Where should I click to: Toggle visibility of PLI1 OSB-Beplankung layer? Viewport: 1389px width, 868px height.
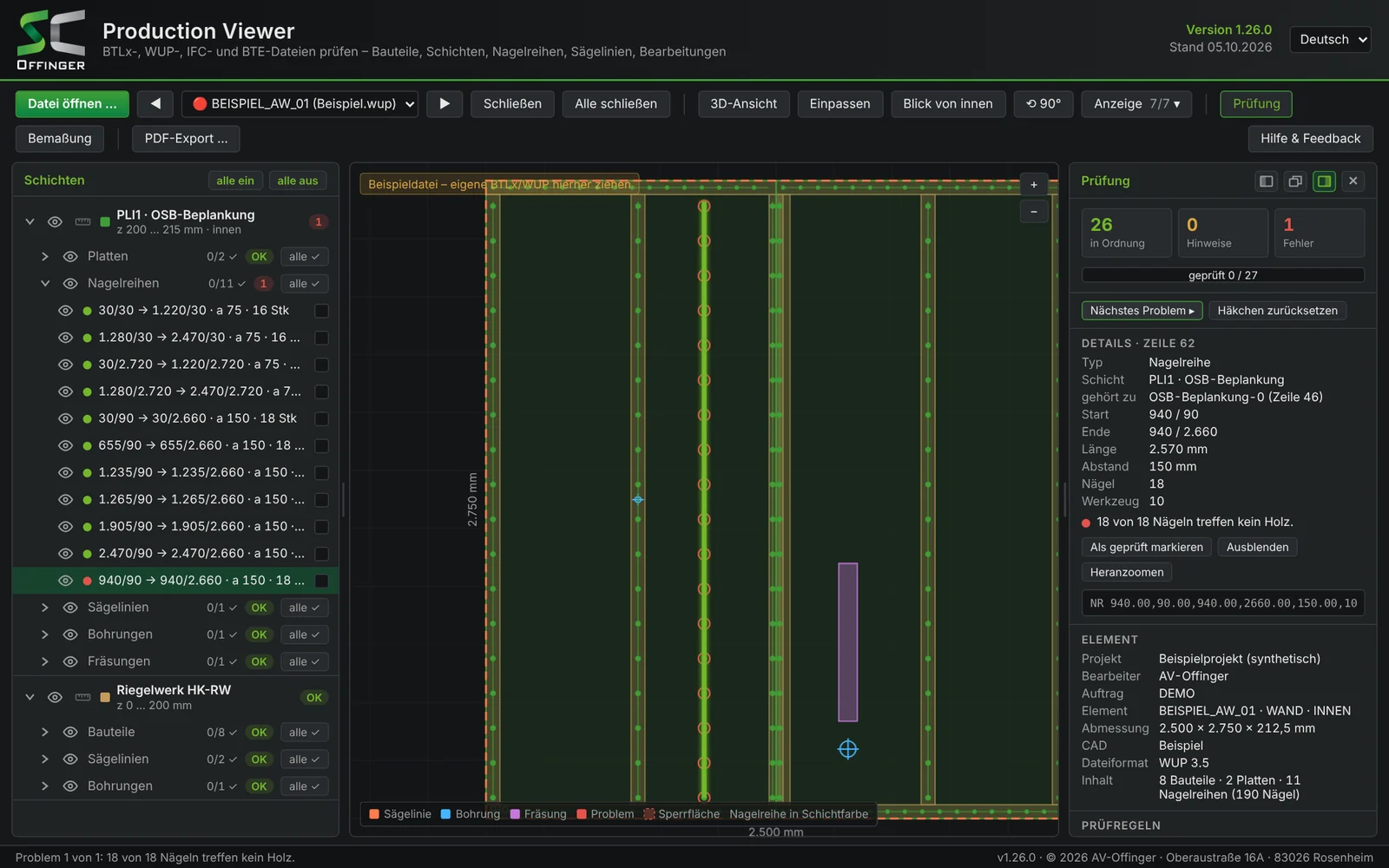coord(55,222)
